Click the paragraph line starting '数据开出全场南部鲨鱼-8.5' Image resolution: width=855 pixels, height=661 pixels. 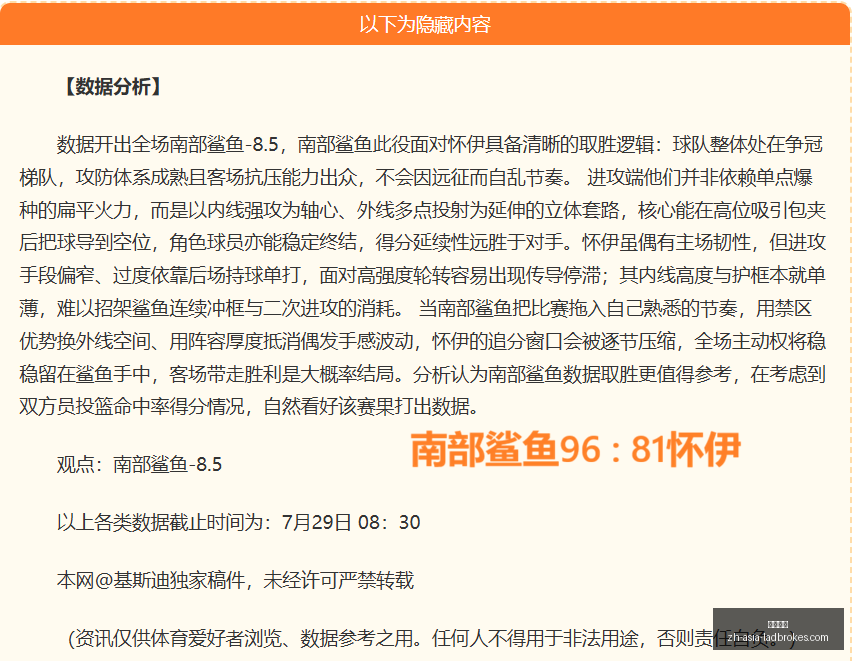coord(439,145)
